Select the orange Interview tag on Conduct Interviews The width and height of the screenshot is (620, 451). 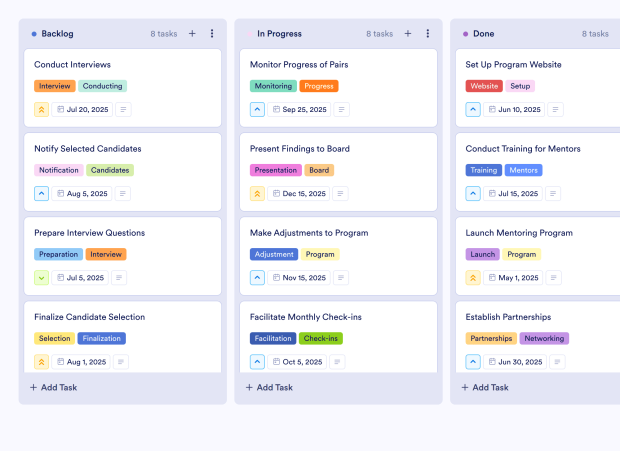tap(54, 86)
